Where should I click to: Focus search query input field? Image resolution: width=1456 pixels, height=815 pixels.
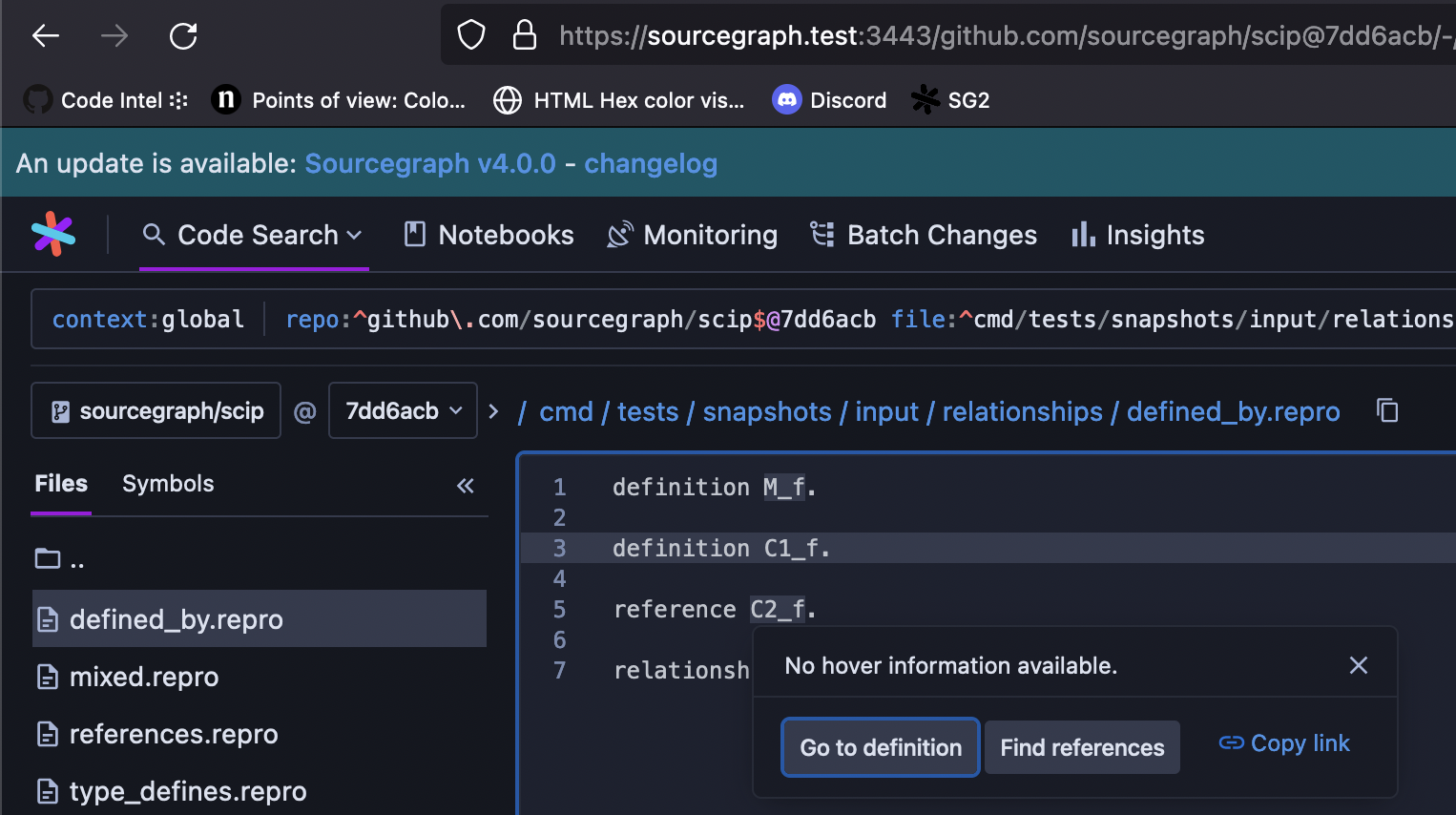click(x=868, y=319)
